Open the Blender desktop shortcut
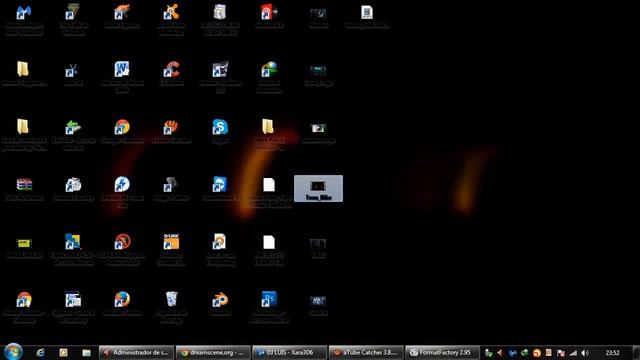This screenshot has height=360, width=640. (220, 299)
